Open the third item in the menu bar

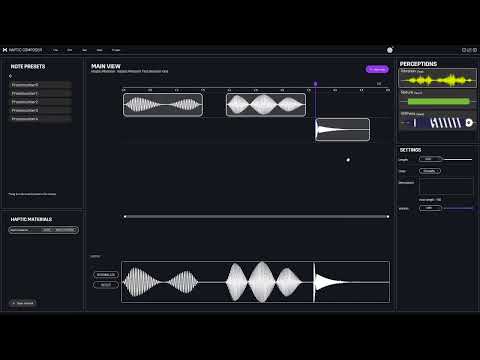(x=85, y=50)
